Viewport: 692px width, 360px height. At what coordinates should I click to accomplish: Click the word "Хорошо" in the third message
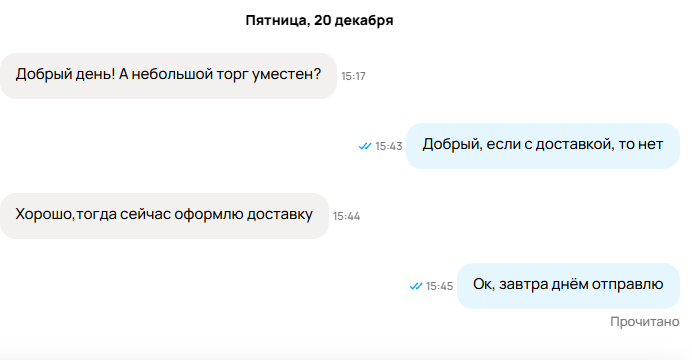[x=44, y=214]
